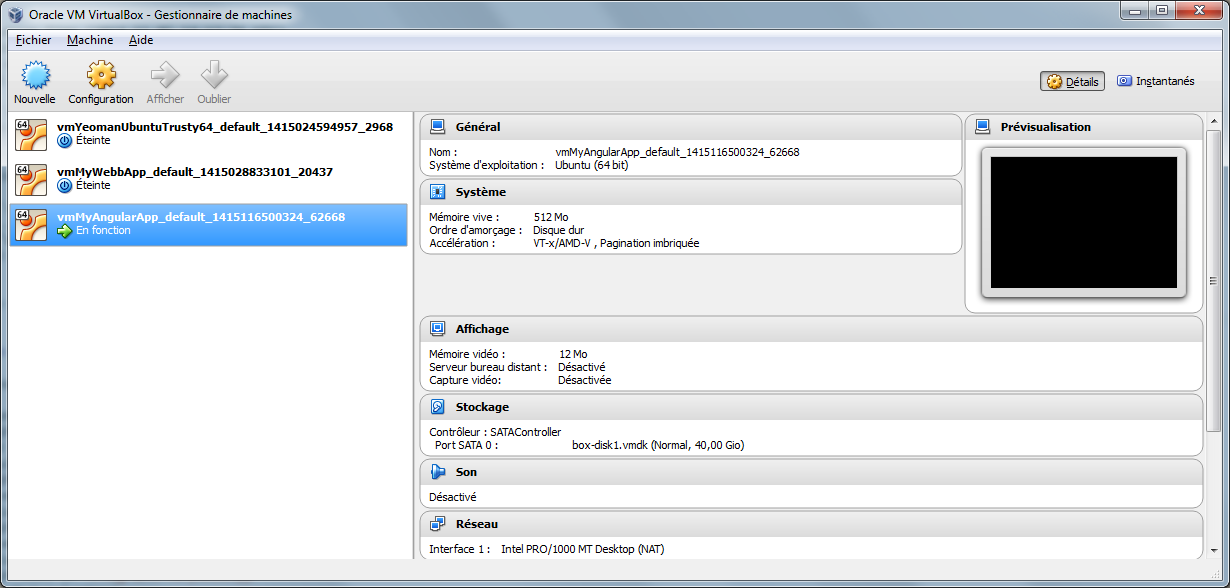Image resolution: width=1230 pixels, height=588 pixels.
Task: Click the details panel vertical scrollbar
Action: pyautogui.click(x=1213, y=280)
